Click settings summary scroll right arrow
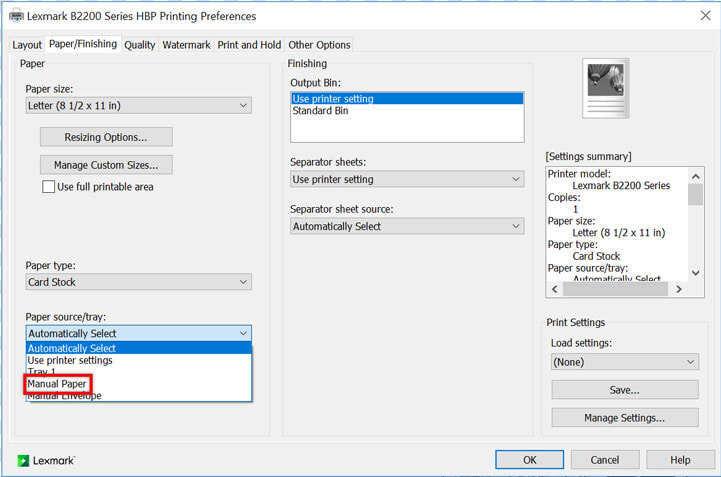This screenshot has height=477, width=721. click(x=679, y=289)
